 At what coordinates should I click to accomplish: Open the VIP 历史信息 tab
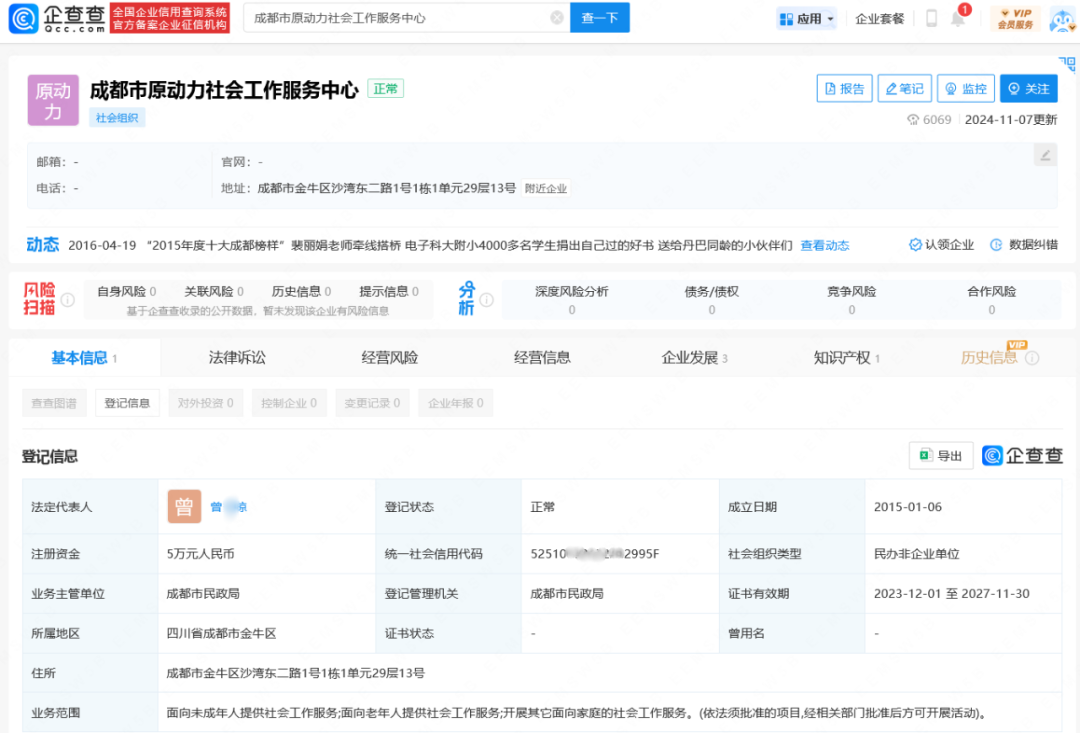pos(989,357)
